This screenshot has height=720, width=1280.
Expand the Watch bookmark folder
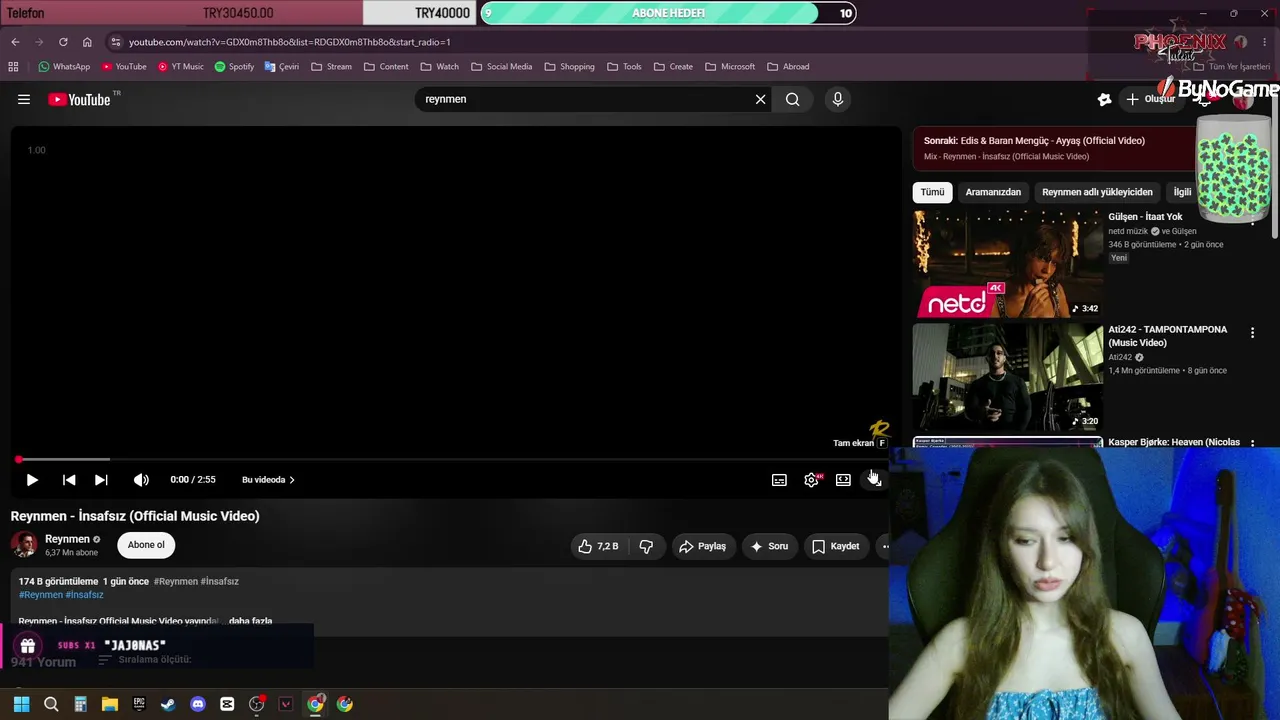[x=440, y=67]
